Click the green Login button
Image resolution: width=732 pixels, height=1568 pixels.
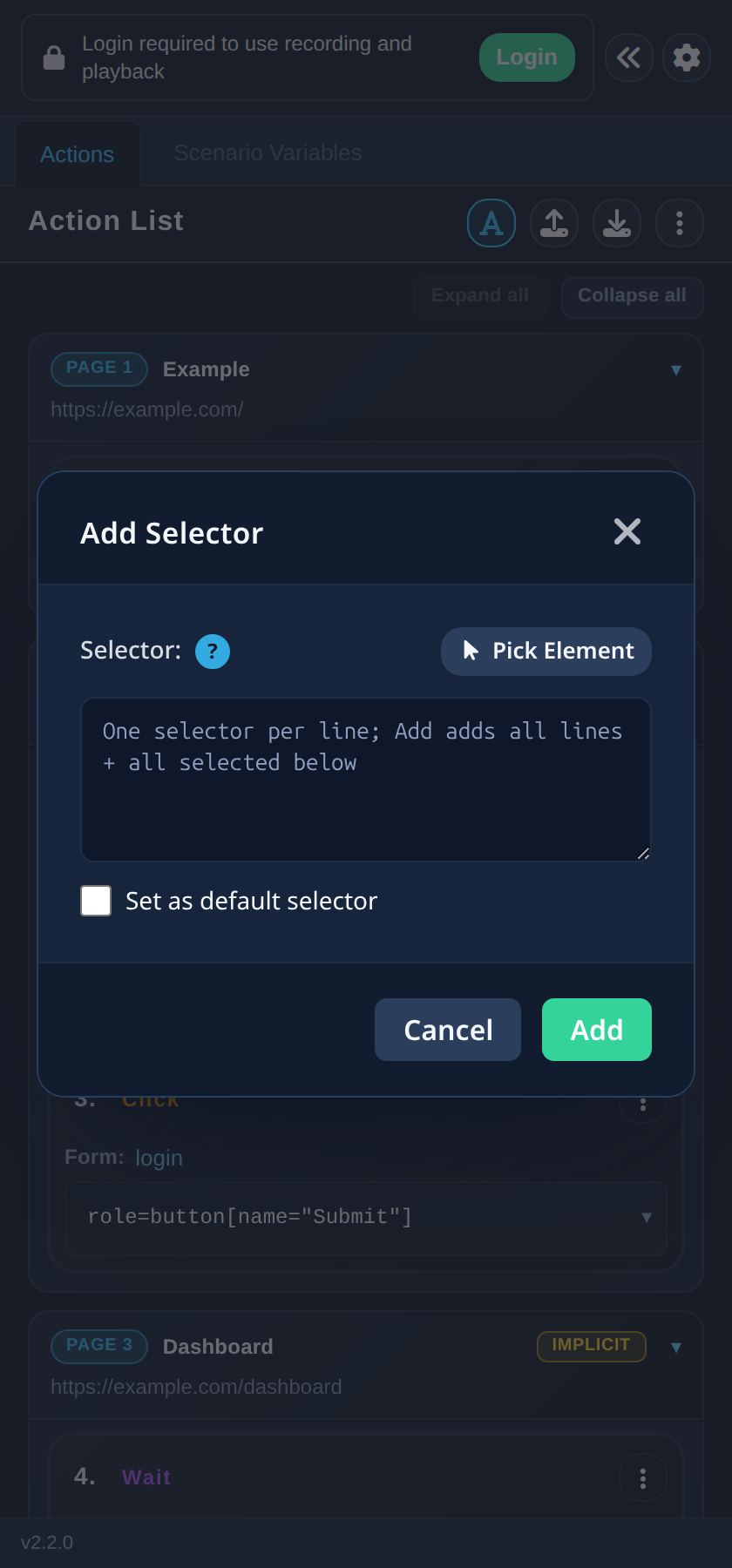coord(527,57)
